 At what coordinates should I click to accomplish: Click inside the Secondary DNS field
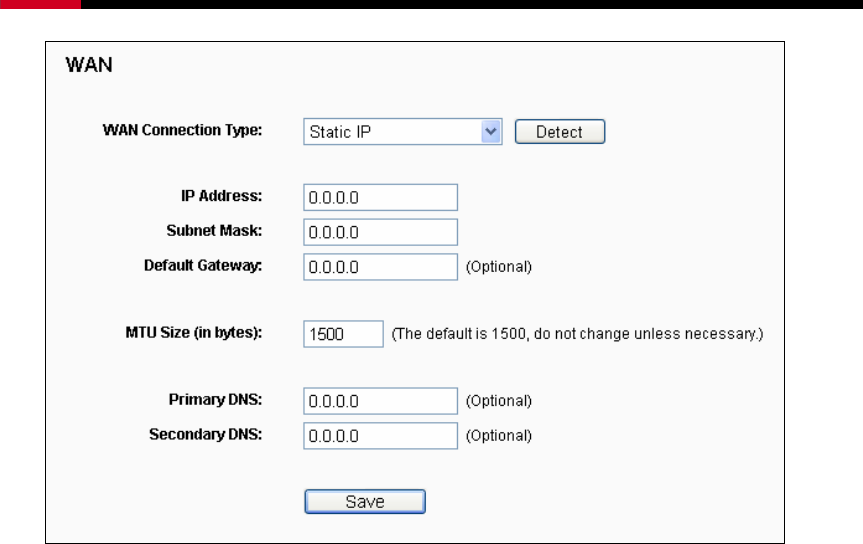pyautogui.click(x=380, y=436)
